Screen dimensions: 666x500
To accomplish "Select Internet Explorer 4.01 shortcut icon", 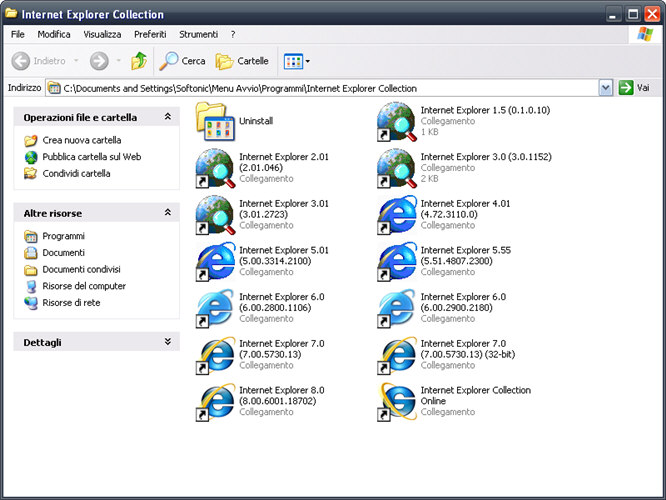I will pos(397,215).
